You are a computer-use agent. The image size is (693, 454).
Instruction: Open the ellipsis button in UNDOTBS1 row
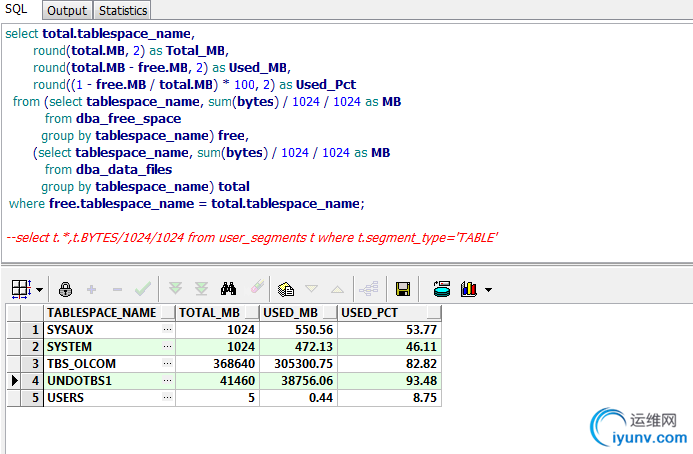168,380
